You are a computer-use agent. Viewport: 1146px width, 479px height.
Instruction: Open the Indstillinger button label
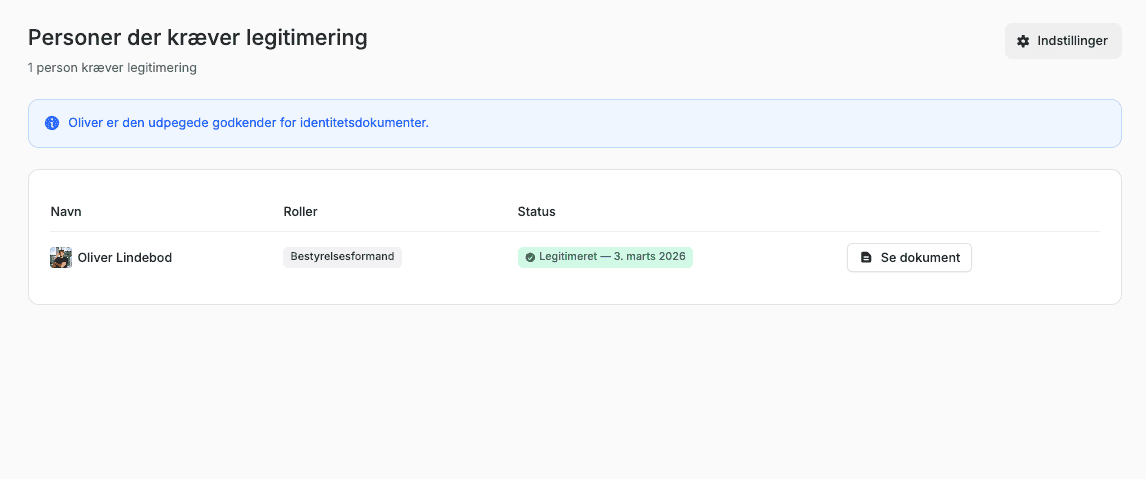[1072, 41]
